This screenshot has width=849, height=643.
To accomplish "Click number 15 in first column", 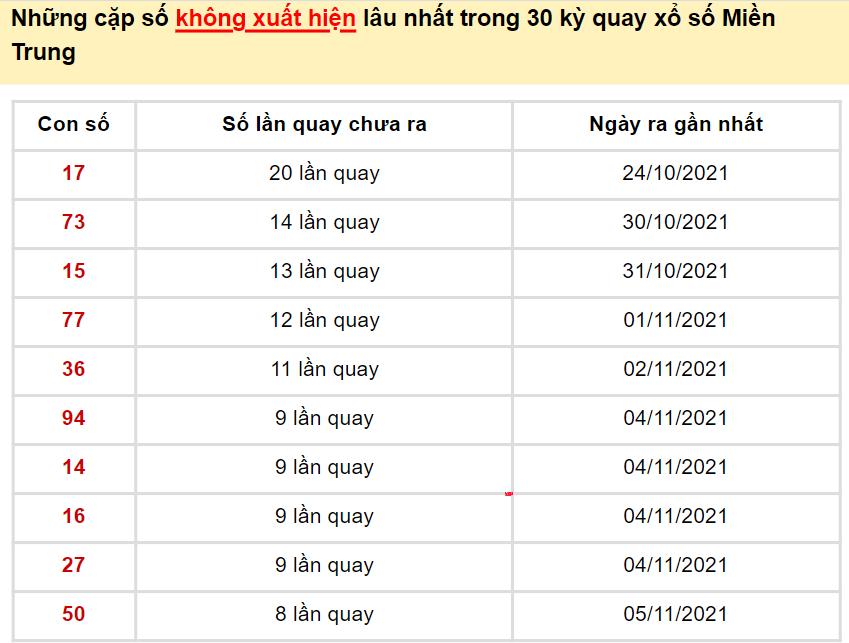I will coord(74,271).
